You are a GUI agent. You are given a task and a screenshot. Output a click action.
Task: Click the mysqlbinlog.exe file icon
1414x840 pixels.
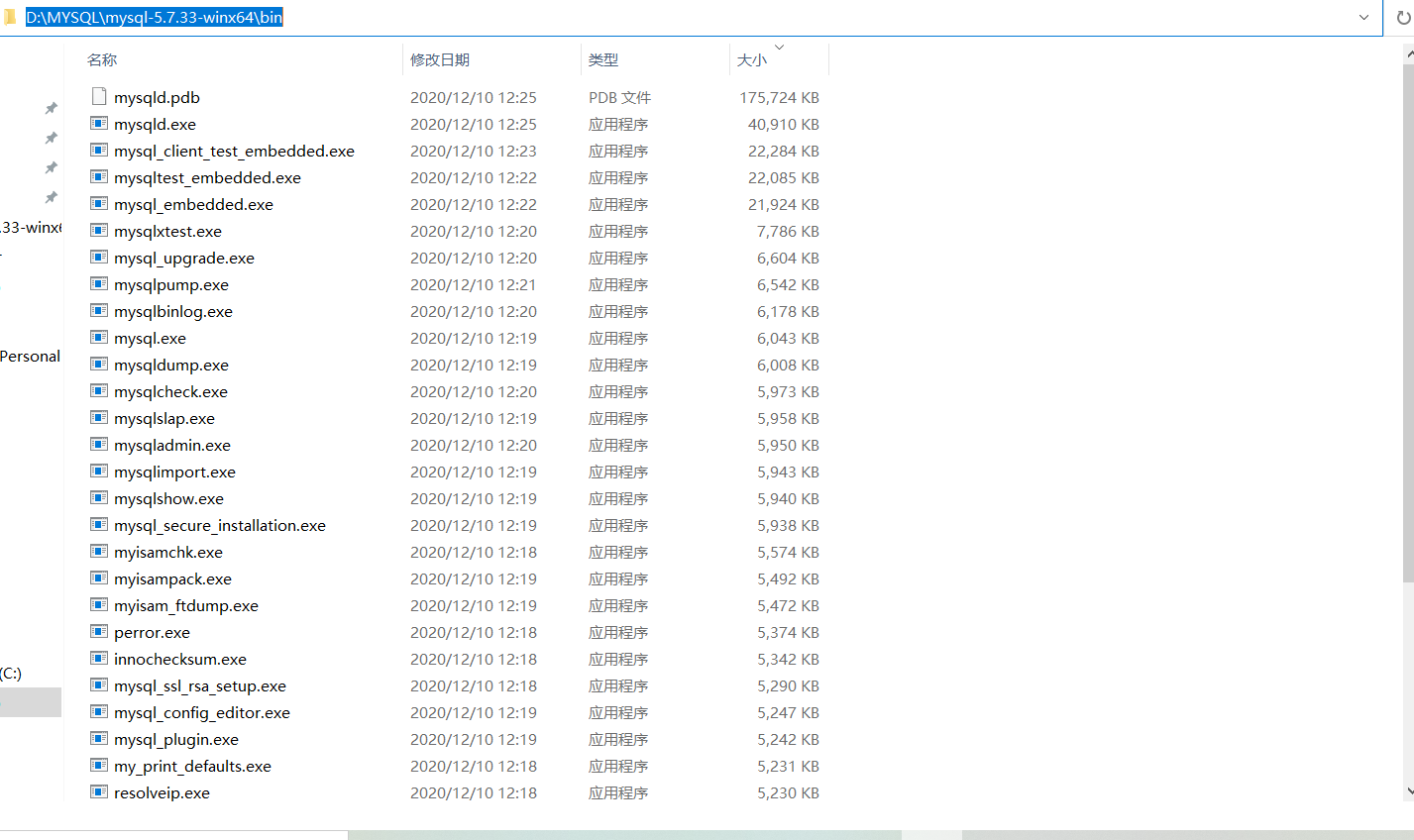pyautogui.click(x=99, y=310)
